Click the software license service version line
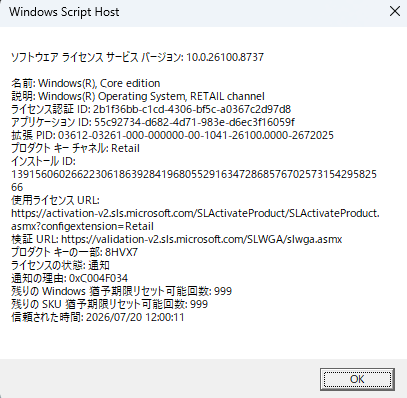The width and height of the screenshot is (407, 398). point(138,57)
